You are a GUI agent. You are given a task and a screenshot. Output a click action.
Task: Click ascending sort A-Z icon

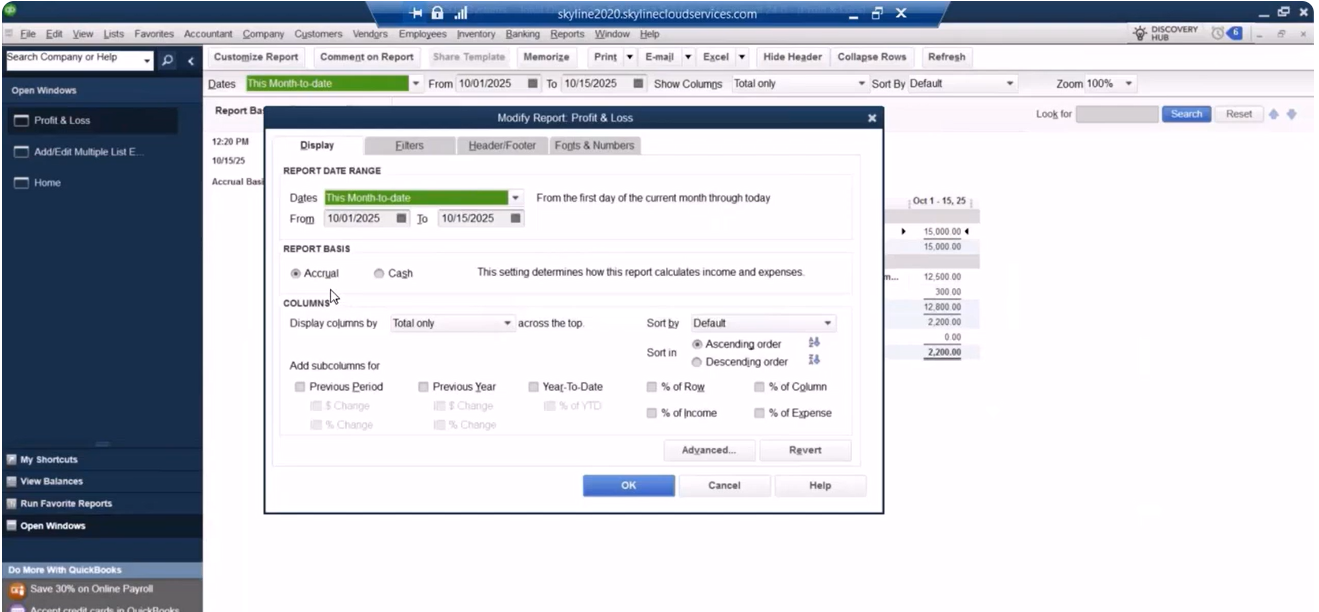[x=814, y=343]
